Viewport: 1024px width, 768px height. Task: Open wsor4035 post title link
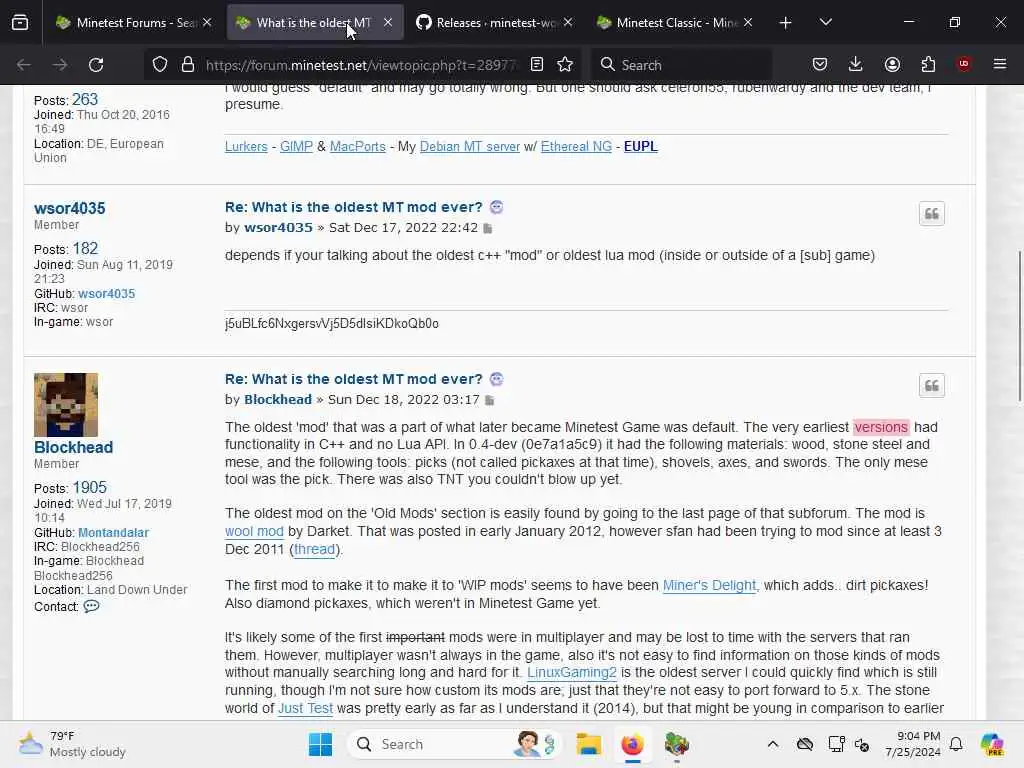(x=353, y=207)
